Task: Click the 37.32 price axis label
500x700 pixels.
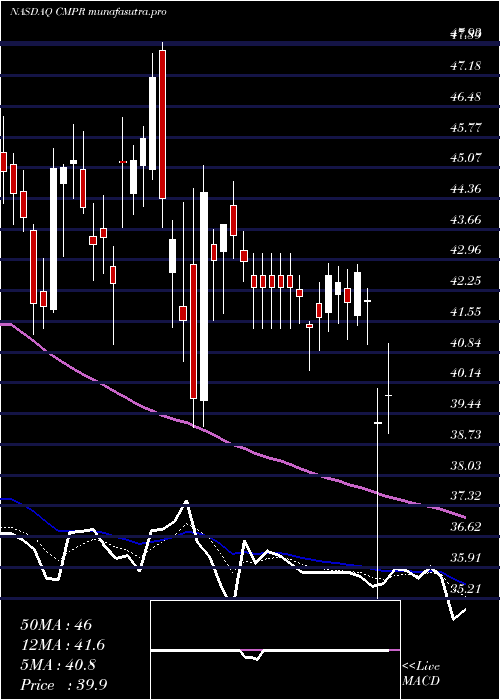Action: pos(466,496)
